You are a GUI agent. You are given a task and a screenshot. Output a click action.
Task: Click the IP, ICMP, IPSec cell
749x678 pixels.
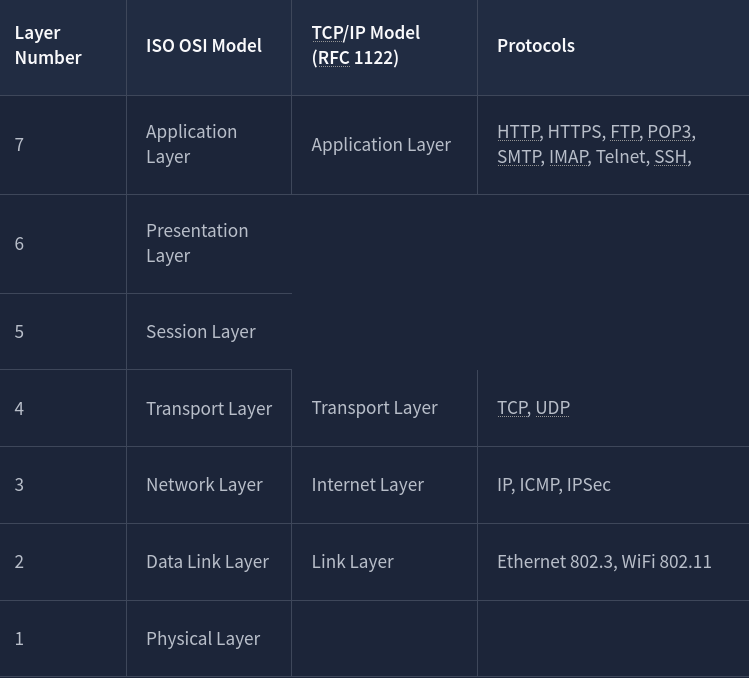point(553,485)
